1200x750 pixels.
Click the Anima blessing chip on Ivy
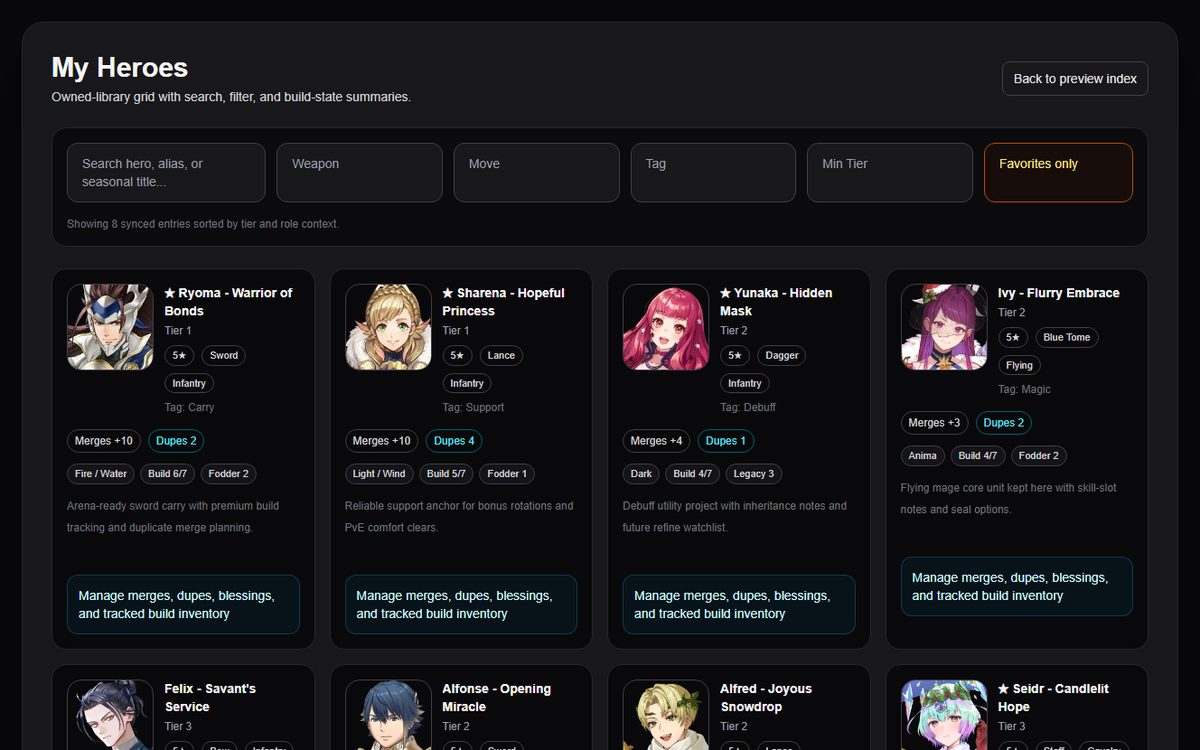(923, 456)
